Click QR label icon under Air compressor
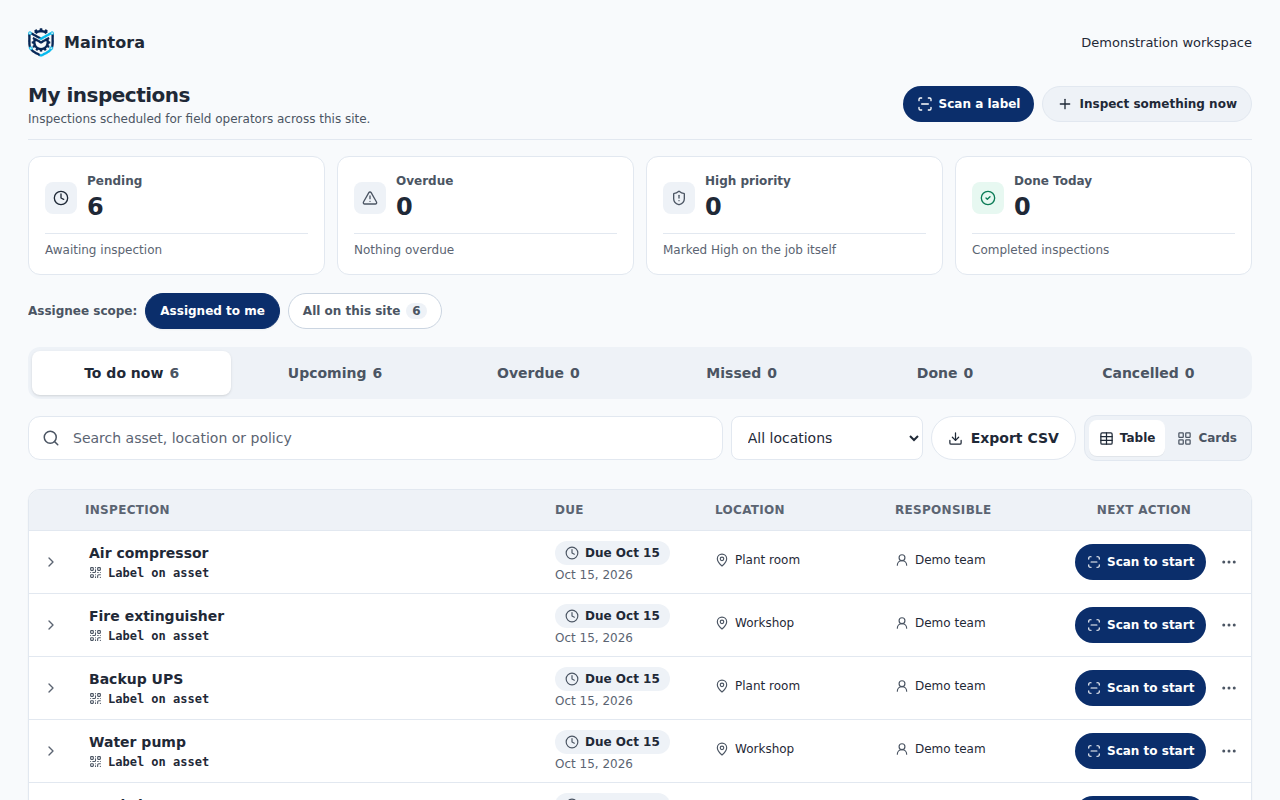Image resolution: width=1280 pixels, height=800 pixels. (95, 573)
